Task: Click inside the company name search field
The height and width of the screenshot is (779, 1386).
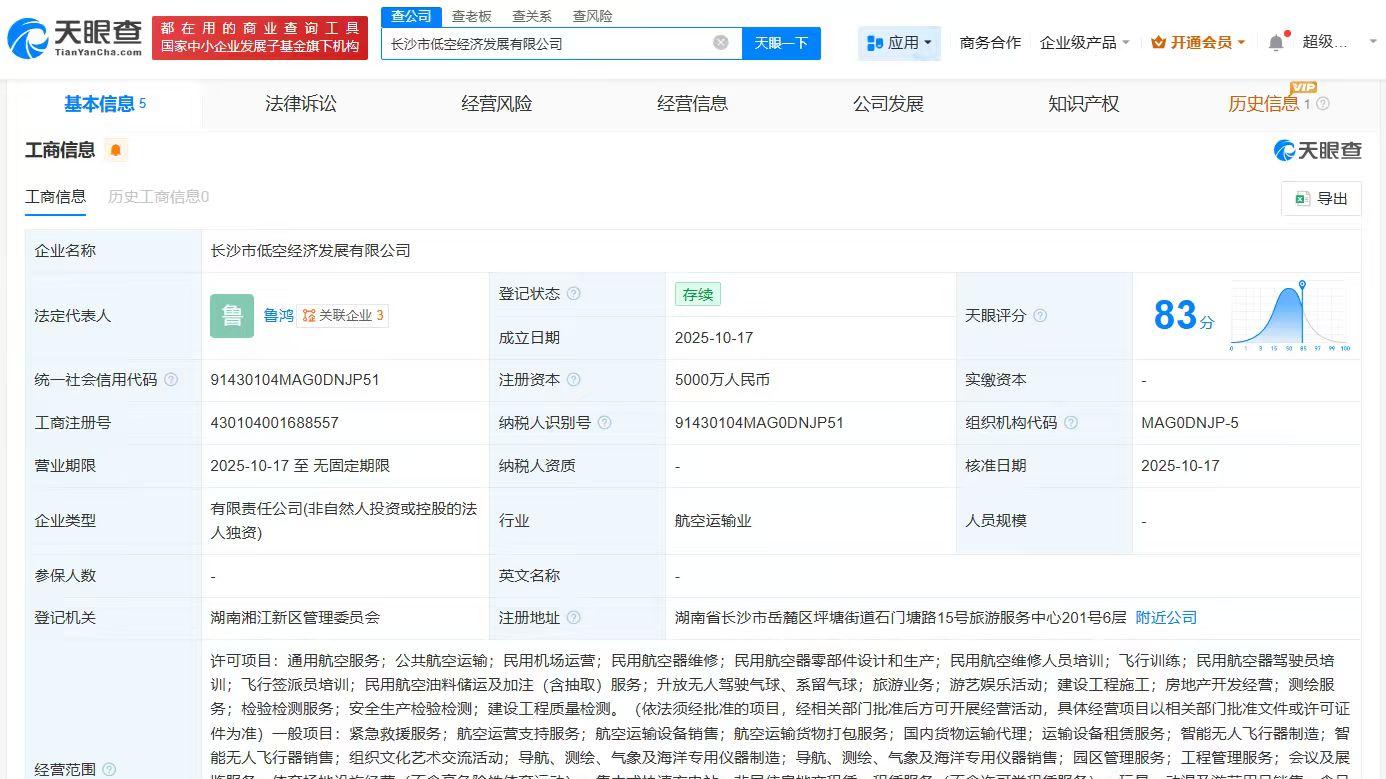Action: [x=550, y=42]
